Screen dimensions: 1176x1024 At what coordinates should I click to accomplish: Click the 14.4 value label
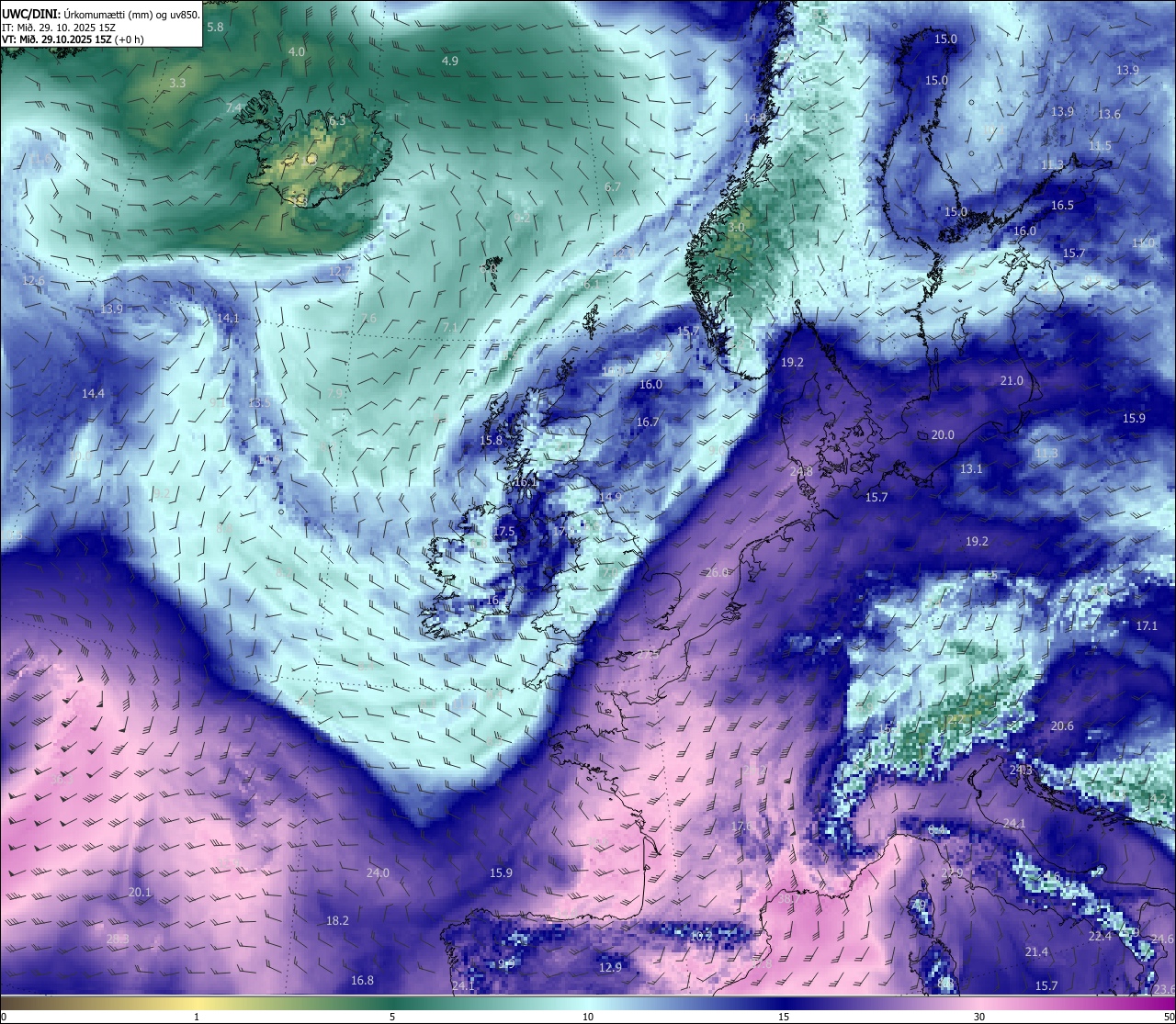pyautogui.click(x=93, y=394)
